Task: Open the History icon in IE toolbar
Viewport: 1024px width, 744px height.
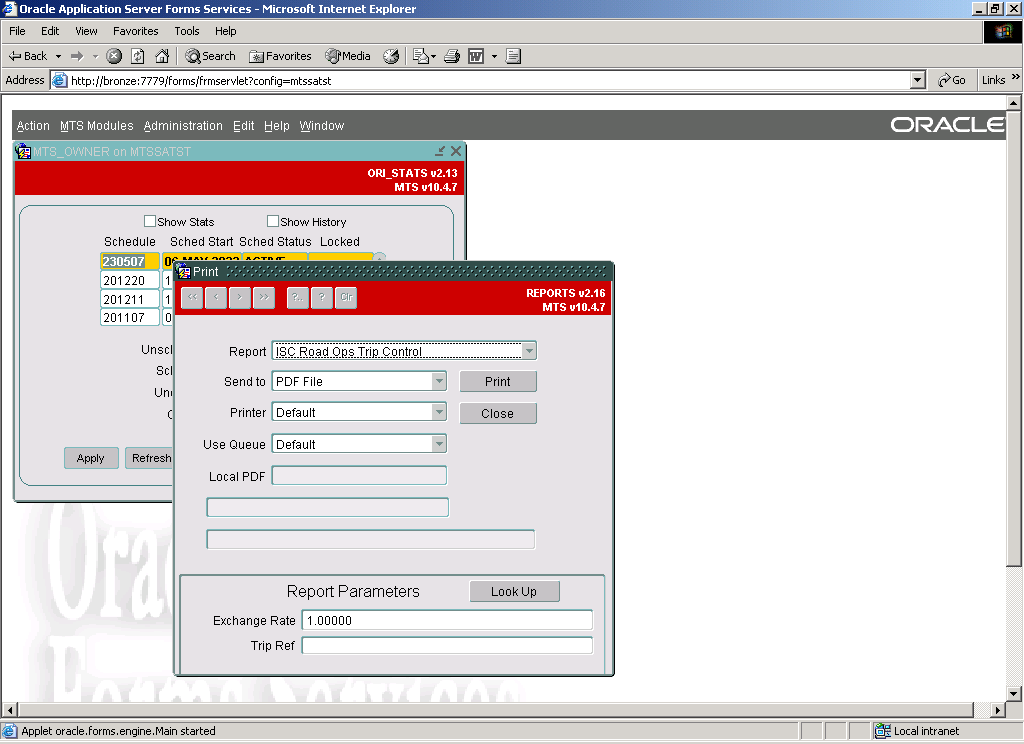Action: (x=391, y=56)
